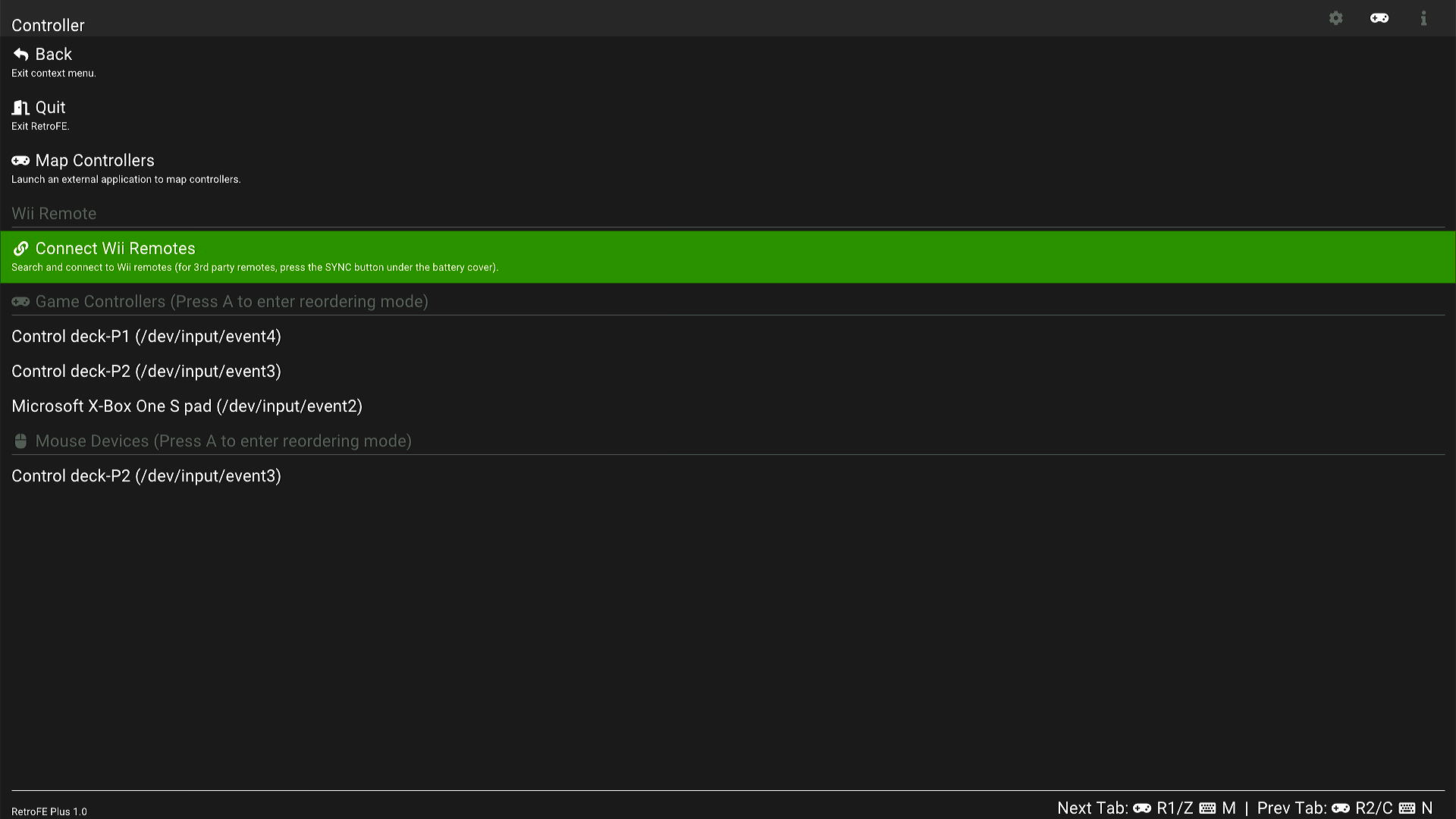Select Control deck-P2 under Mouse Devices
The width and height of the screenshot is (1456, 819).
point(146,475)
